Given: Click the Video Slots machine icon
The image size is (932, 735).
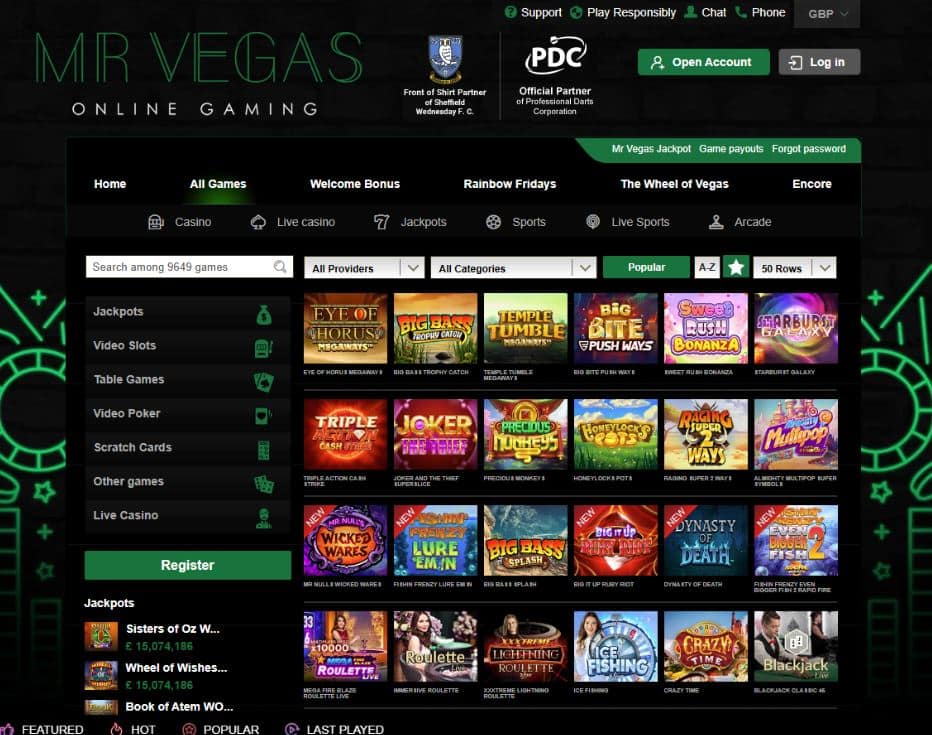Looking at the screenshot, I should point(263,348).
